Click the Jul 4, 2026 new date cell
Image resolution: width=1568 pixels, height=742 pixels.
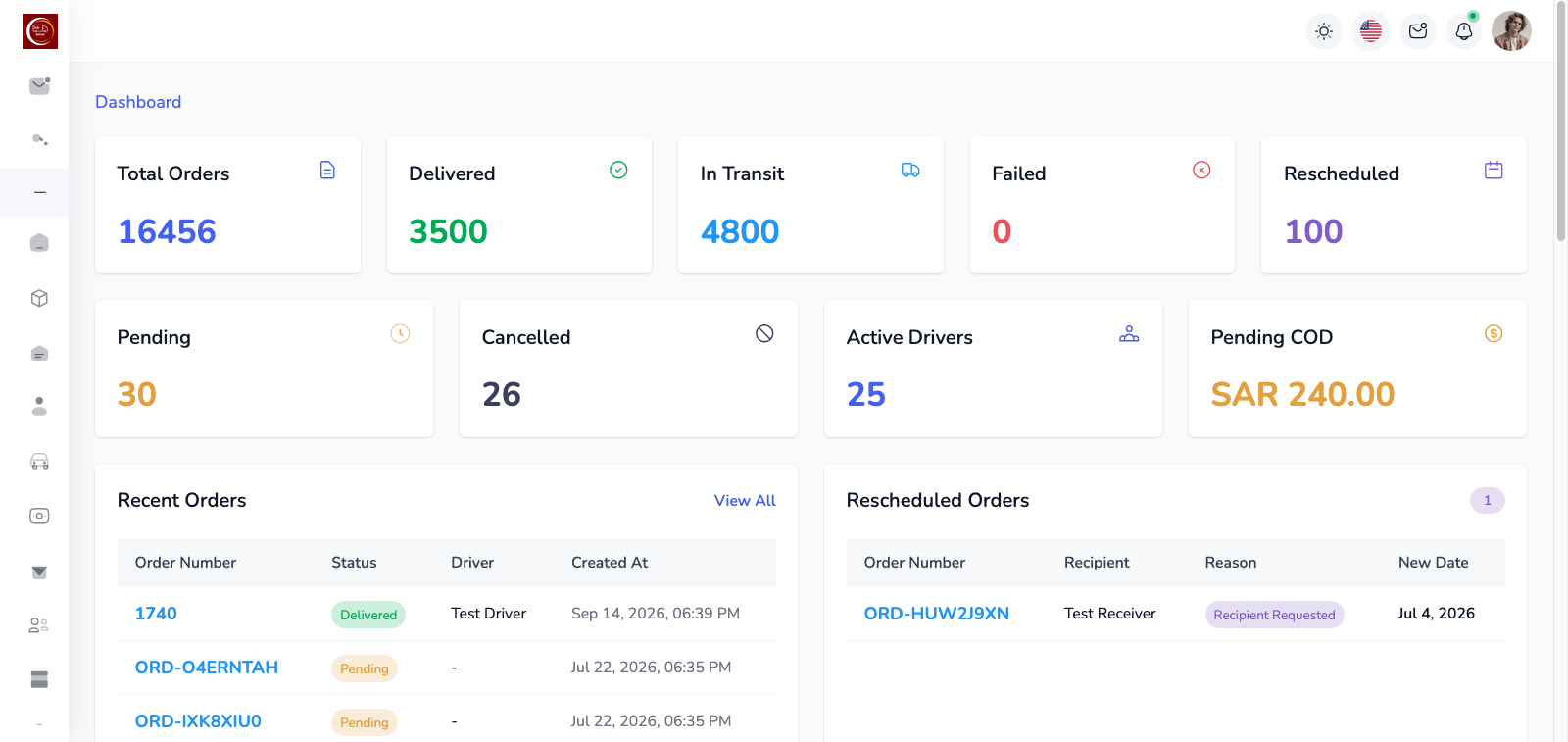coord(1436,614)
